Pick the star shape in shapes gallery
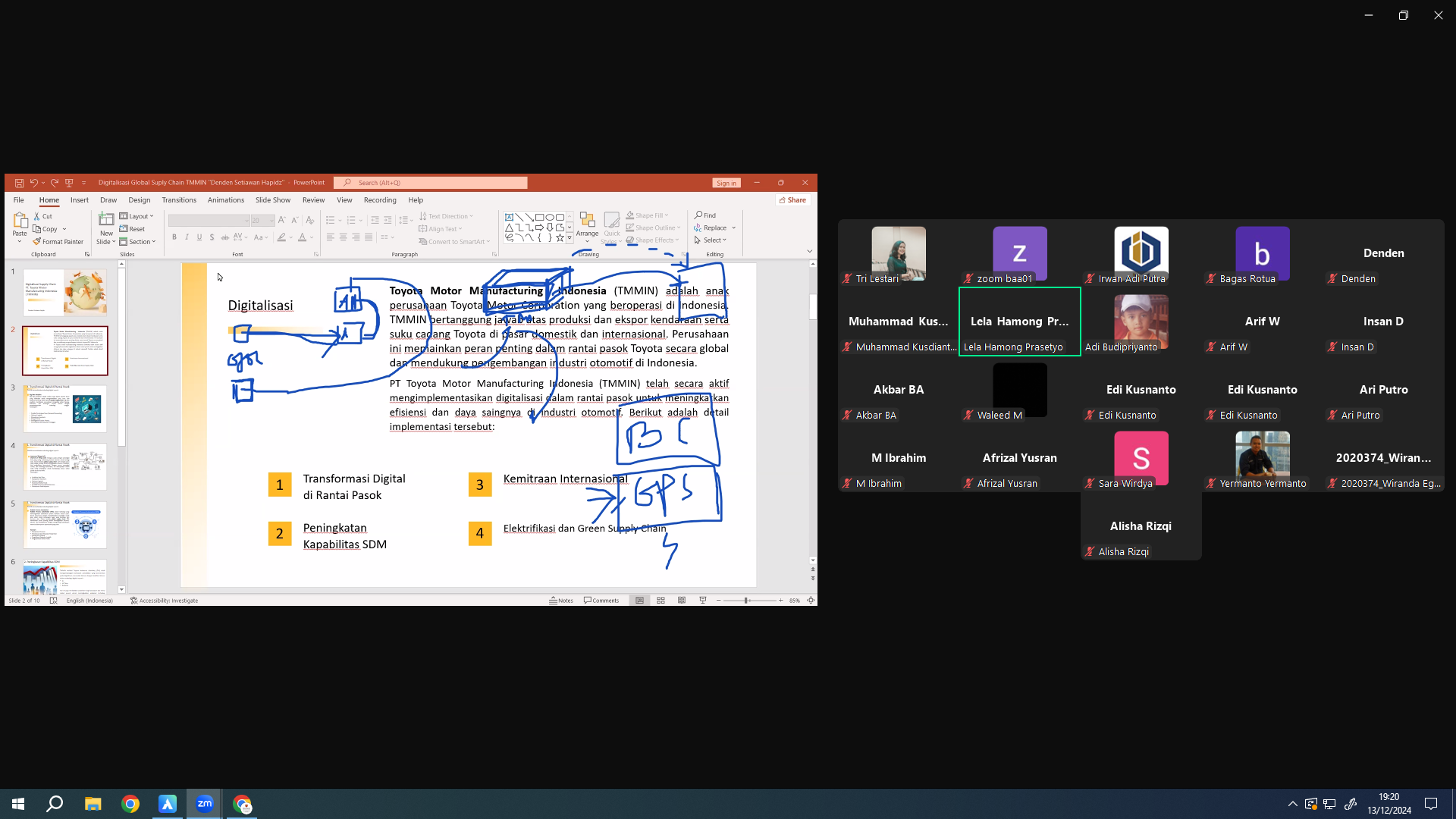 point(560,237)
